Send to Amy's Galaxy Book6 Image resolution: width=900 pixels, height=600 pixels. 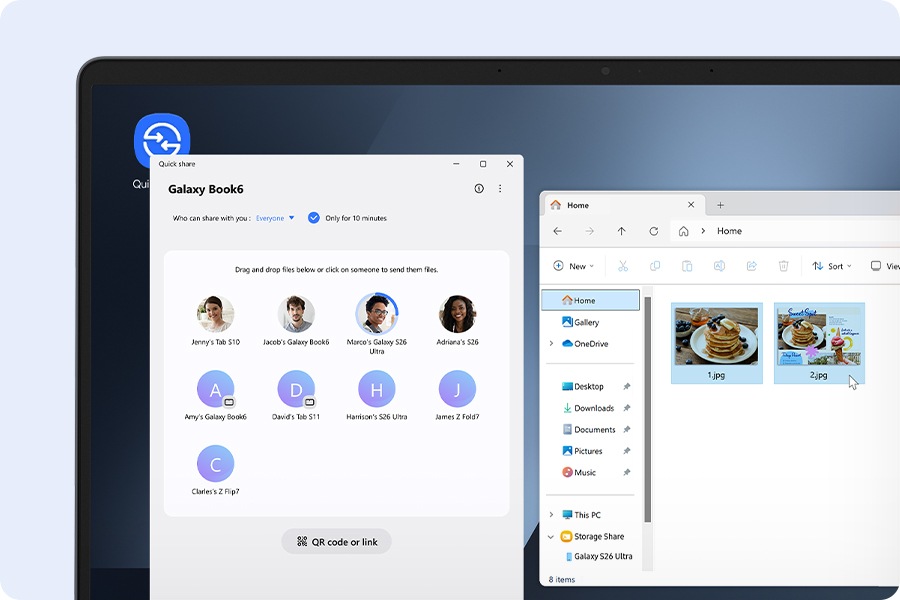tap(215, 396)
